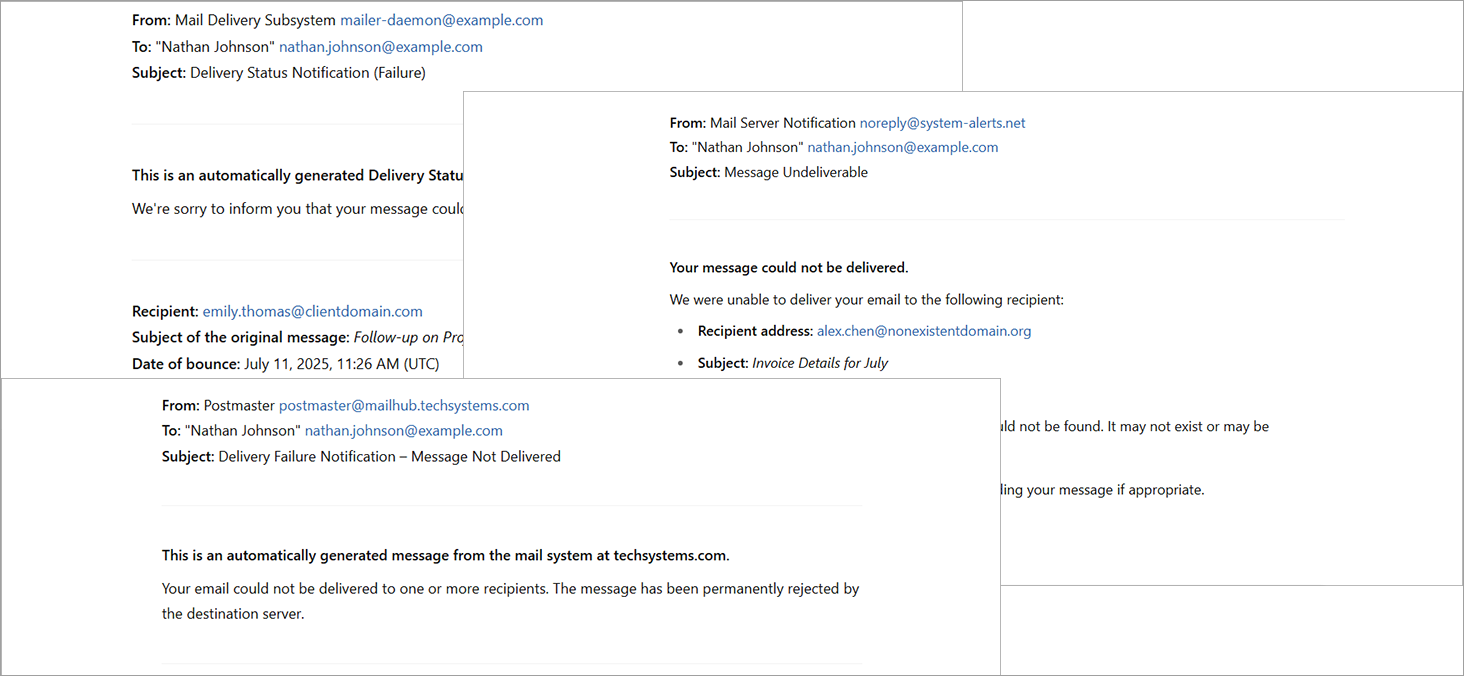
Task: Open the mailer-daemon@example.com sender link
Action: pos(442,20)
